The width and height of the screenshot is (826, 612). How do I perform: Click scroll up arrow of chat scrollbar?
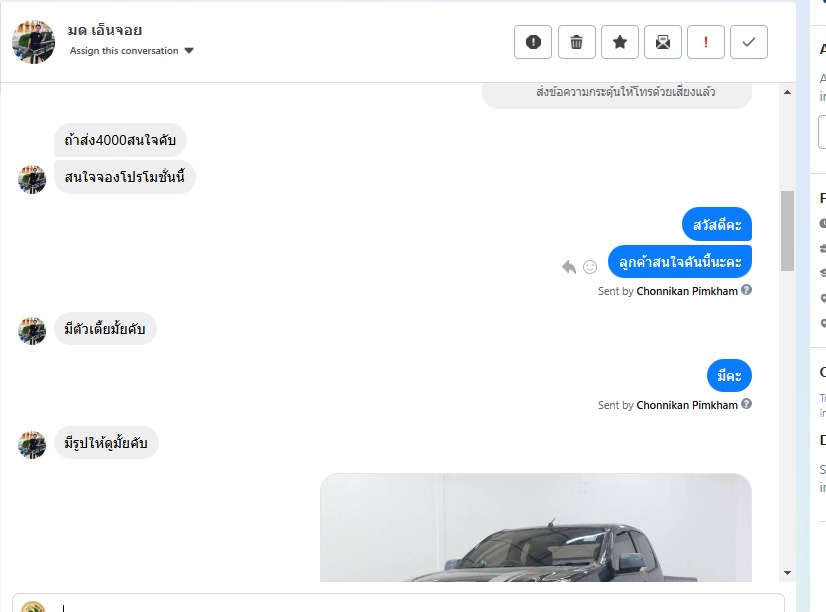pos(788,92)
